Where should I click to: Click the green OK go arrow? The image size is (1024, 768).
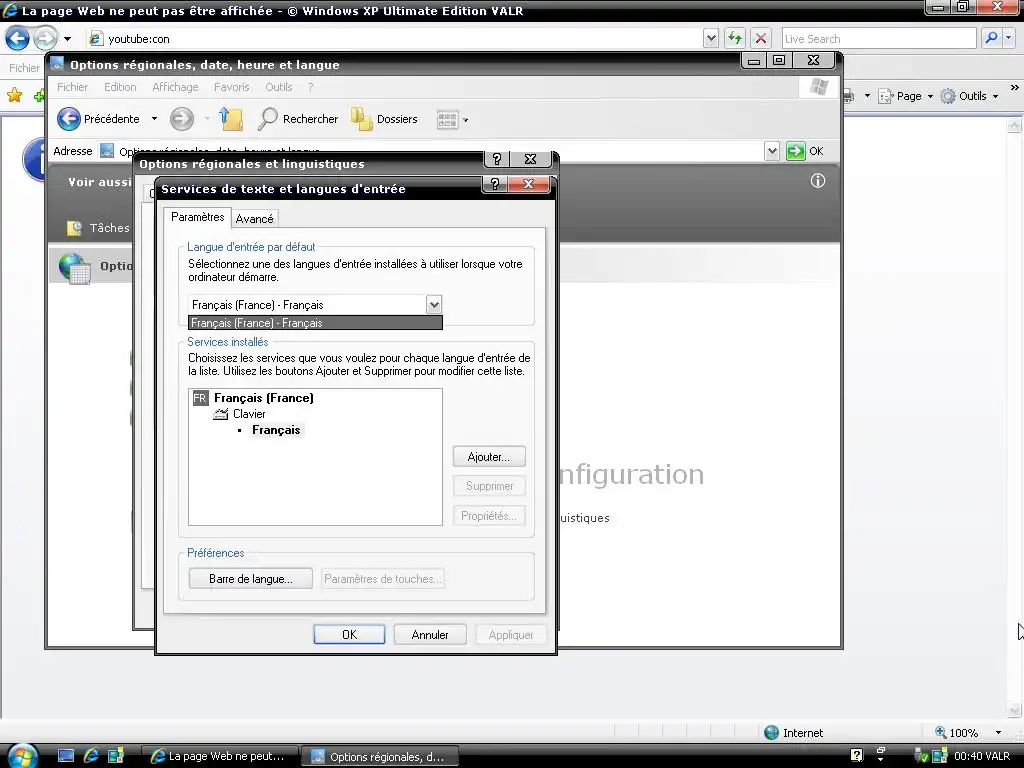[795, 151]
